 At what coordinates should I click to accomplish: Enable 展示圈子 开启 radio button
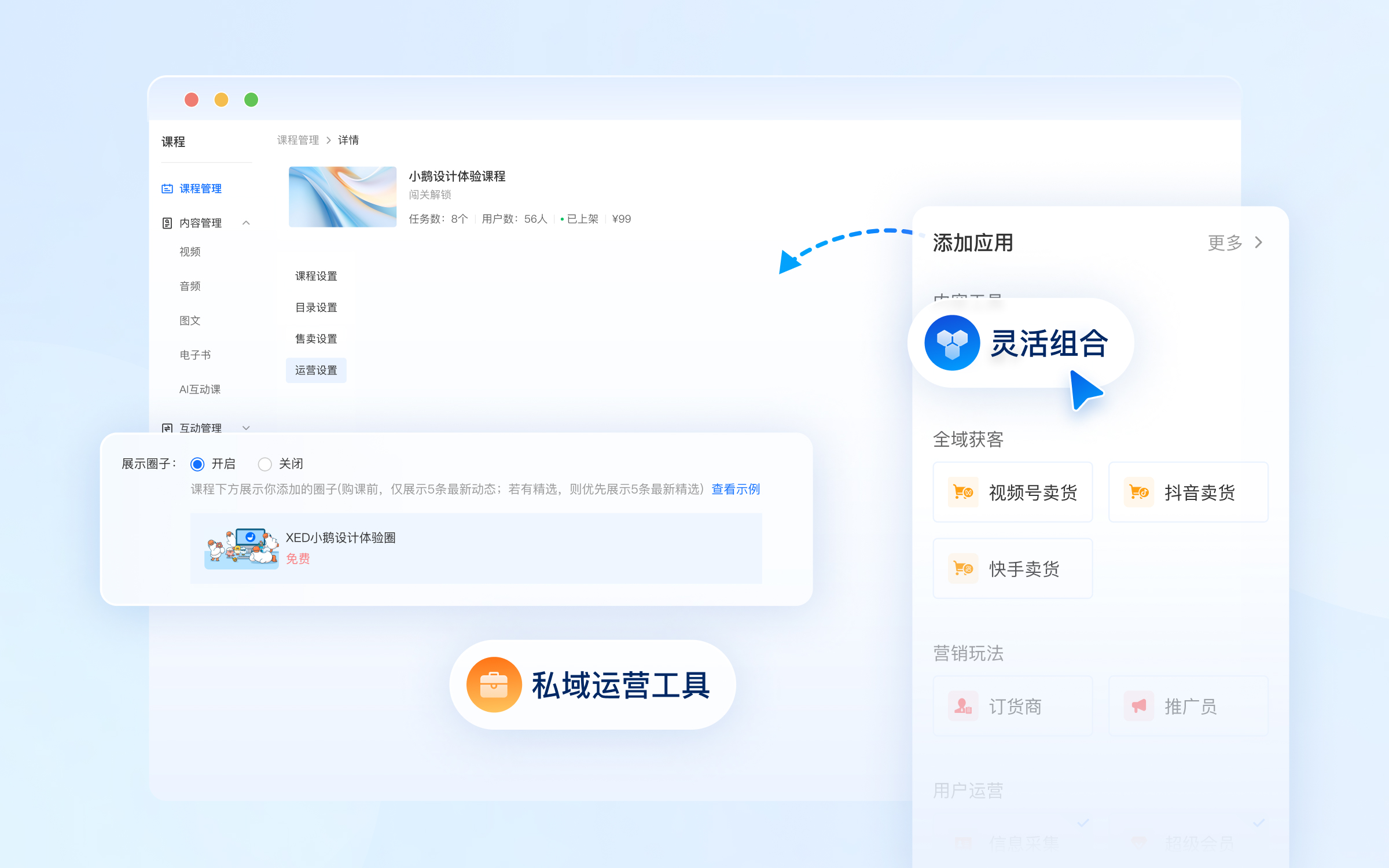pyautogui.click(x=199, y=463)
